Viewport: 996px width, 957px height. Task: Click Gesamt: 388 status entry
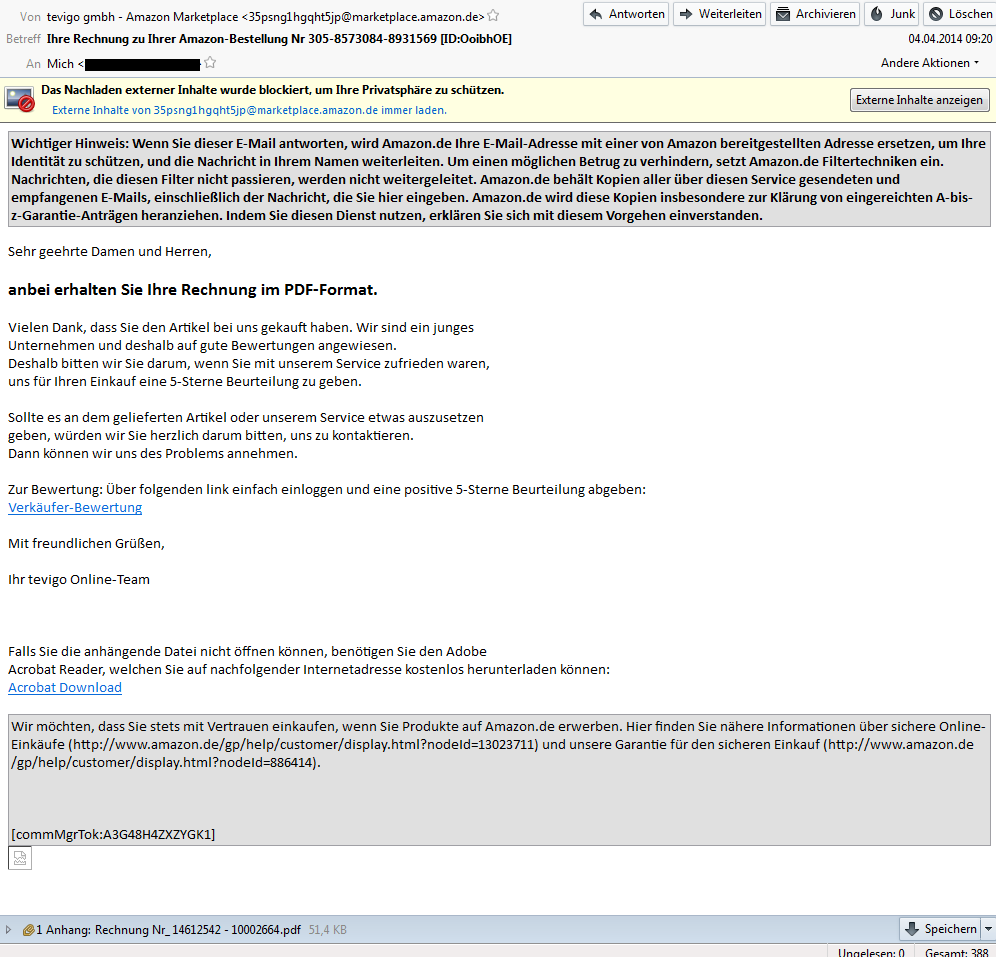pos(957,952)
